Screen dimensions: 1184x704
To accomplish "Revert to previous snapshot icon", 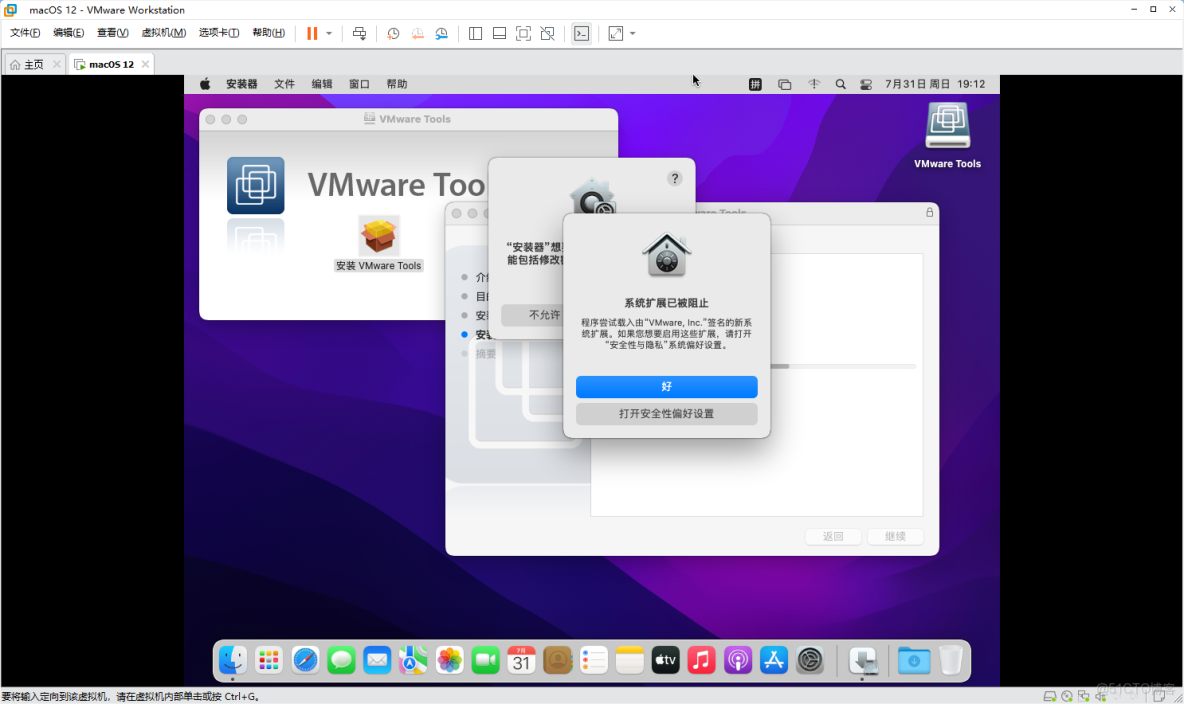I will (x=418, y=33).
